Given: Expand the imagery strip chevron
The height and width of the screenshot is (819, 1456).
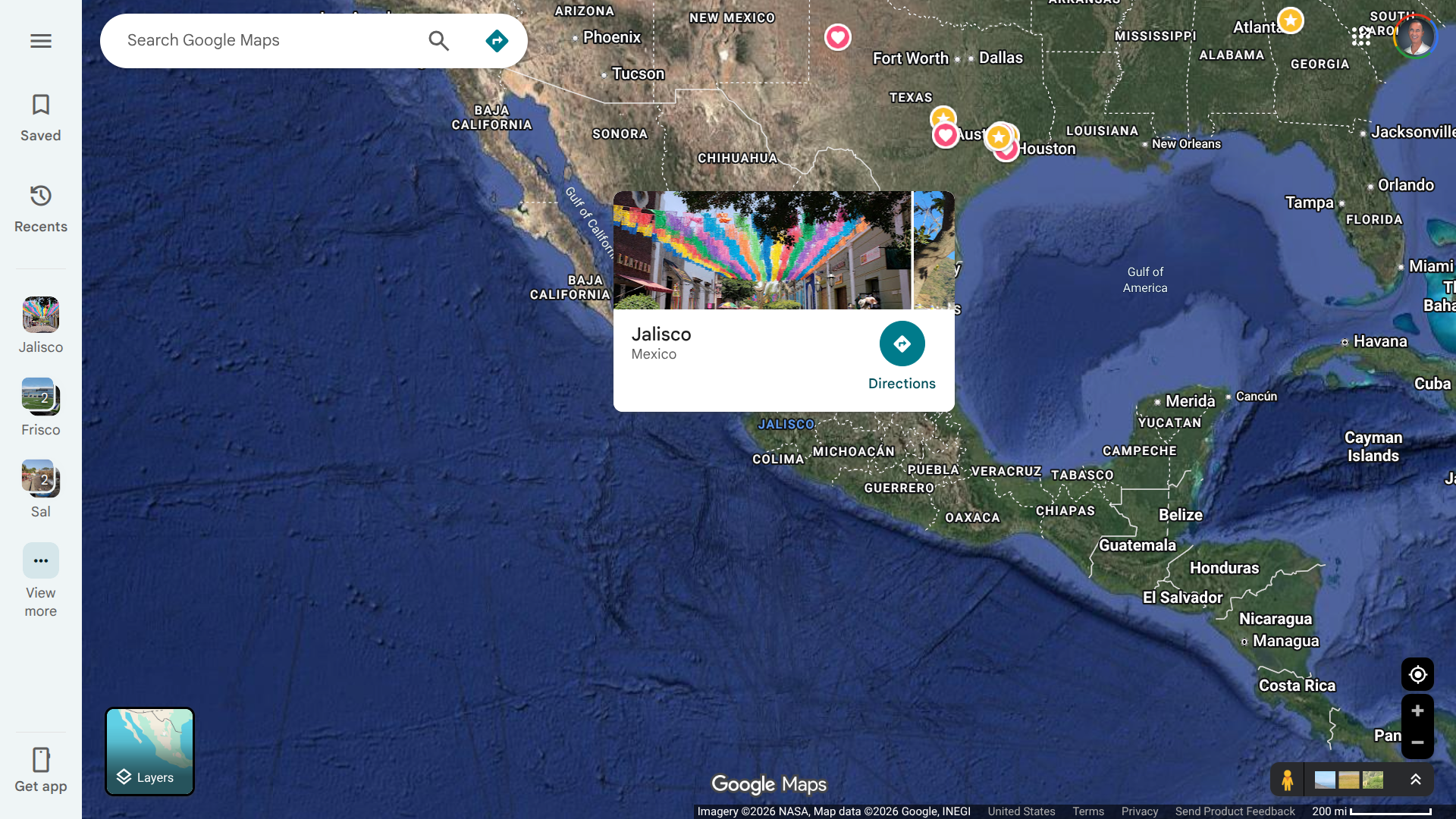Looking at the screenshot, I should 1415,780.
